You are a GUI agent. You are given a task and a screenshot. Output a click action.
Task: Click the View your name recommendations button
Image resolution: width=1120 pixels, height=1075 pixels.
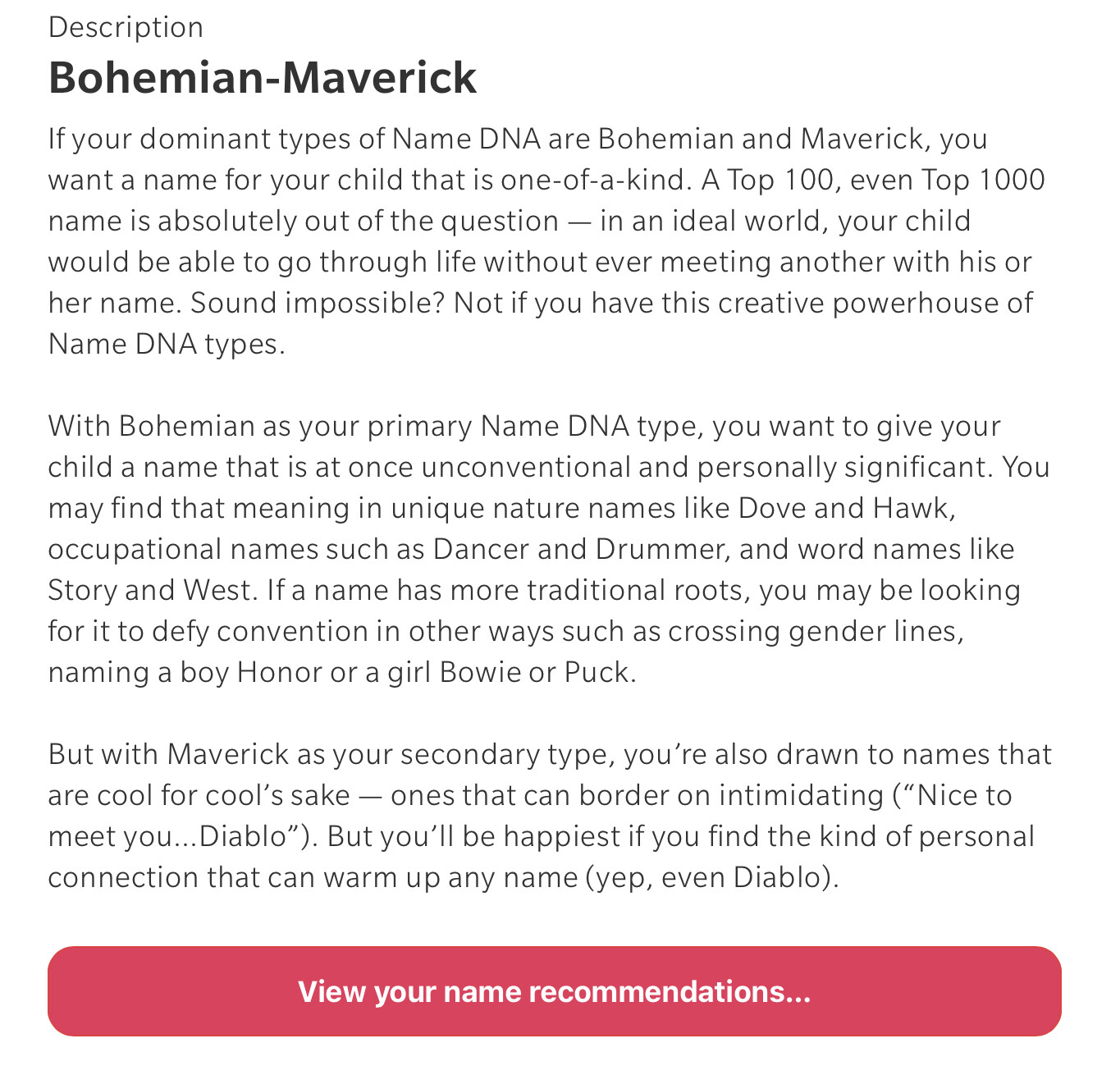[x=555, y=991]
